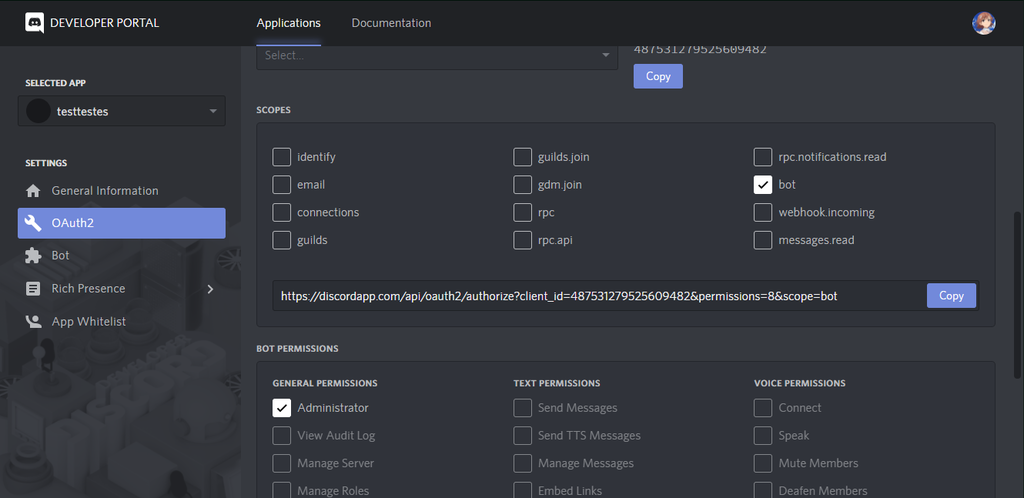The image size is (1024, 498).
Task: Click the Rich Presence document icon
Action: (x=33, y=288)
